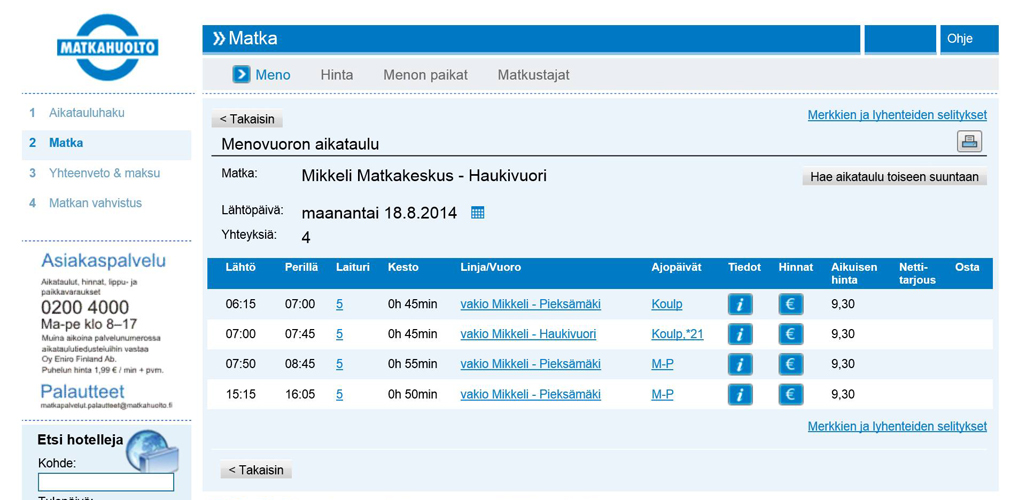Viewport: 1026px width, 500px height.
Task: Switch to Matkustajat tab
Action: (x=533, y=75)
